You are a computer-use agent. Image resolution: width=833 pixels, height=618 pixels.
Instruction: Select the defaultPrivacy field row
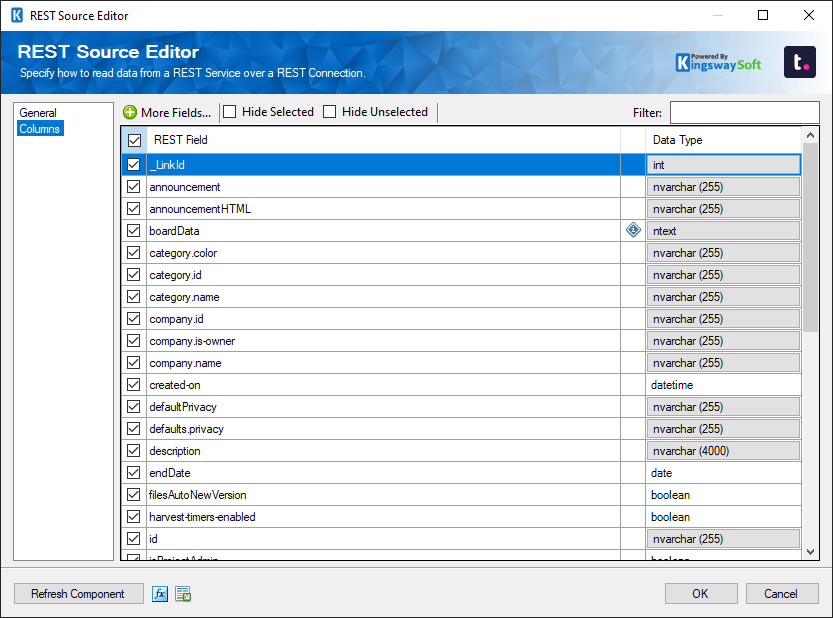click(x=383, y=407)
